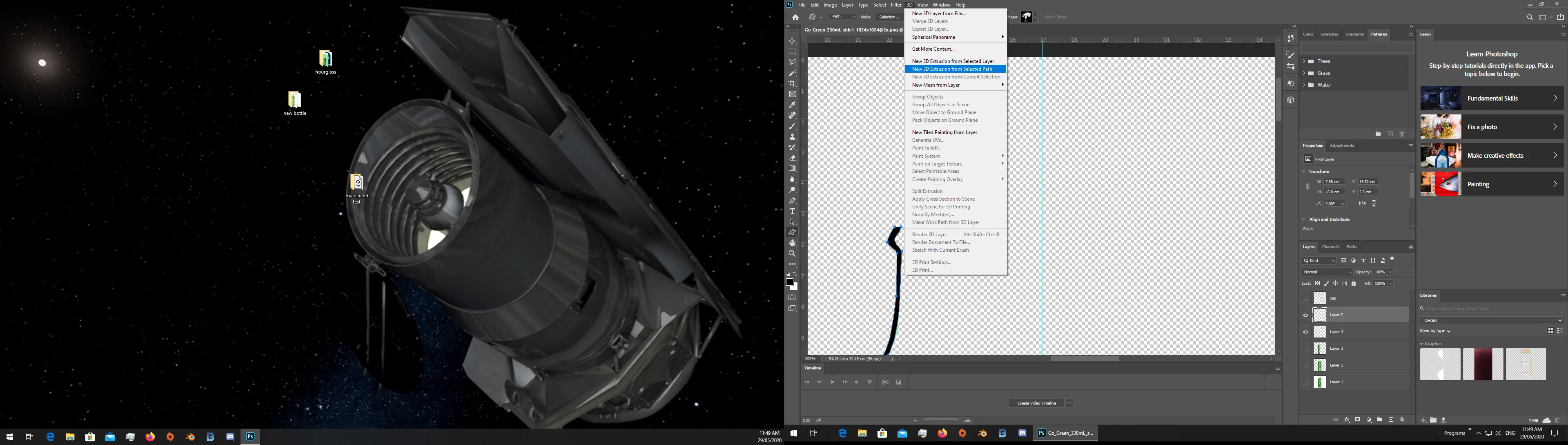Show the cap layer visibility
The height and width of the screenshot is (445, 1568).
pyautogui.click(x=1305, y=298)
